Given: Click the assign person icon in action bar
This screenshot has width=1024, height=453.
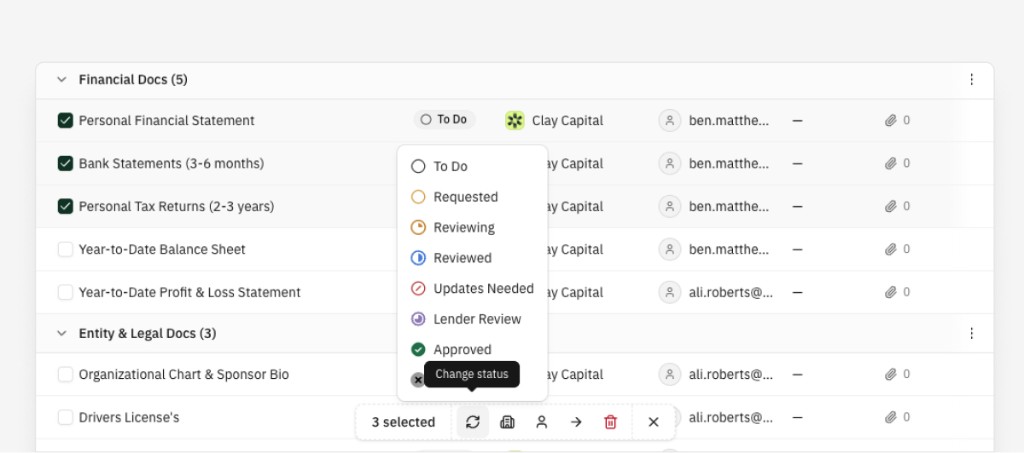Looking at the screenshot, I should (x=541, y=422).
